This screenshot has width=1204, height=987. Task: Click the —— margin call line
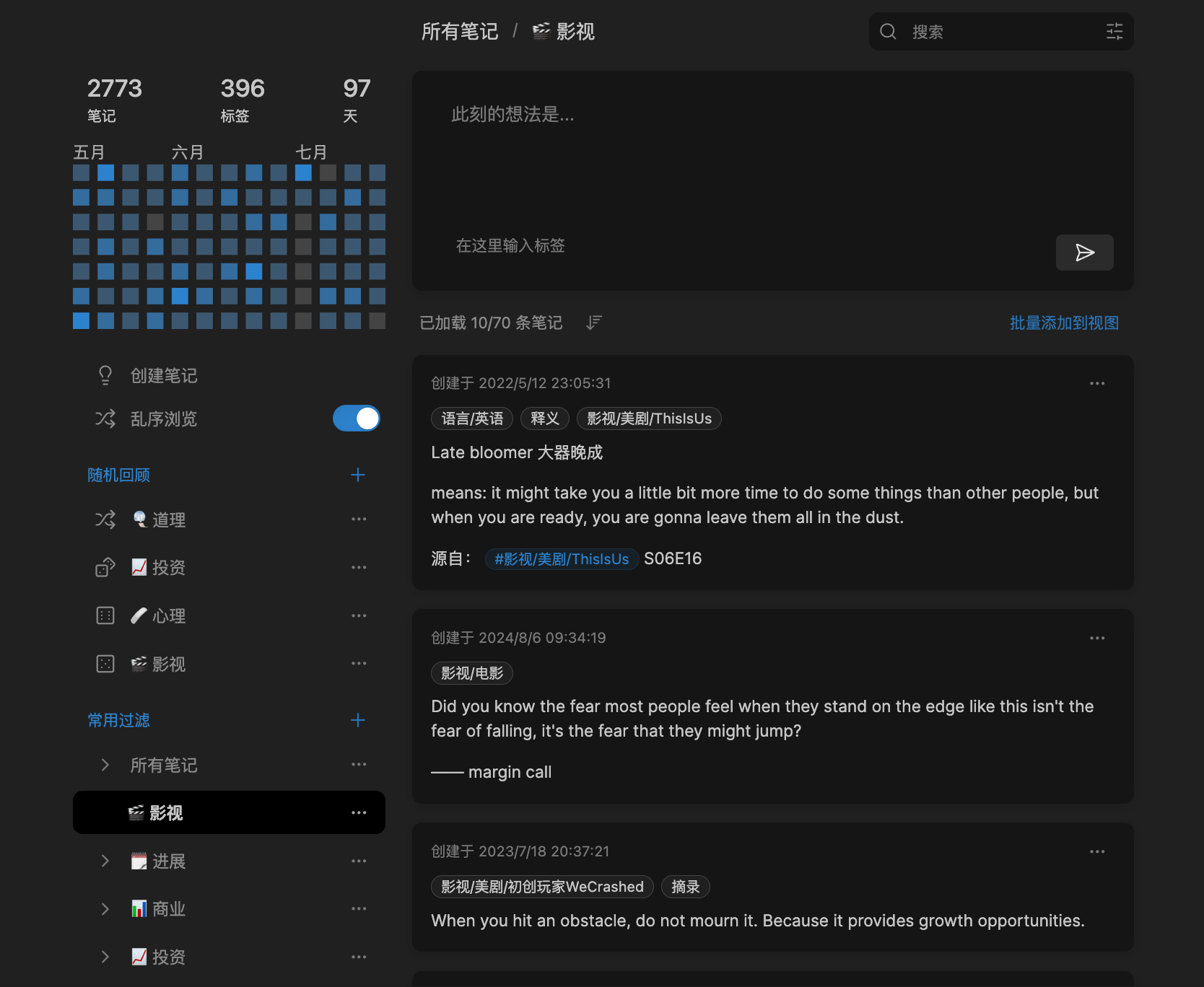(492, 772)
